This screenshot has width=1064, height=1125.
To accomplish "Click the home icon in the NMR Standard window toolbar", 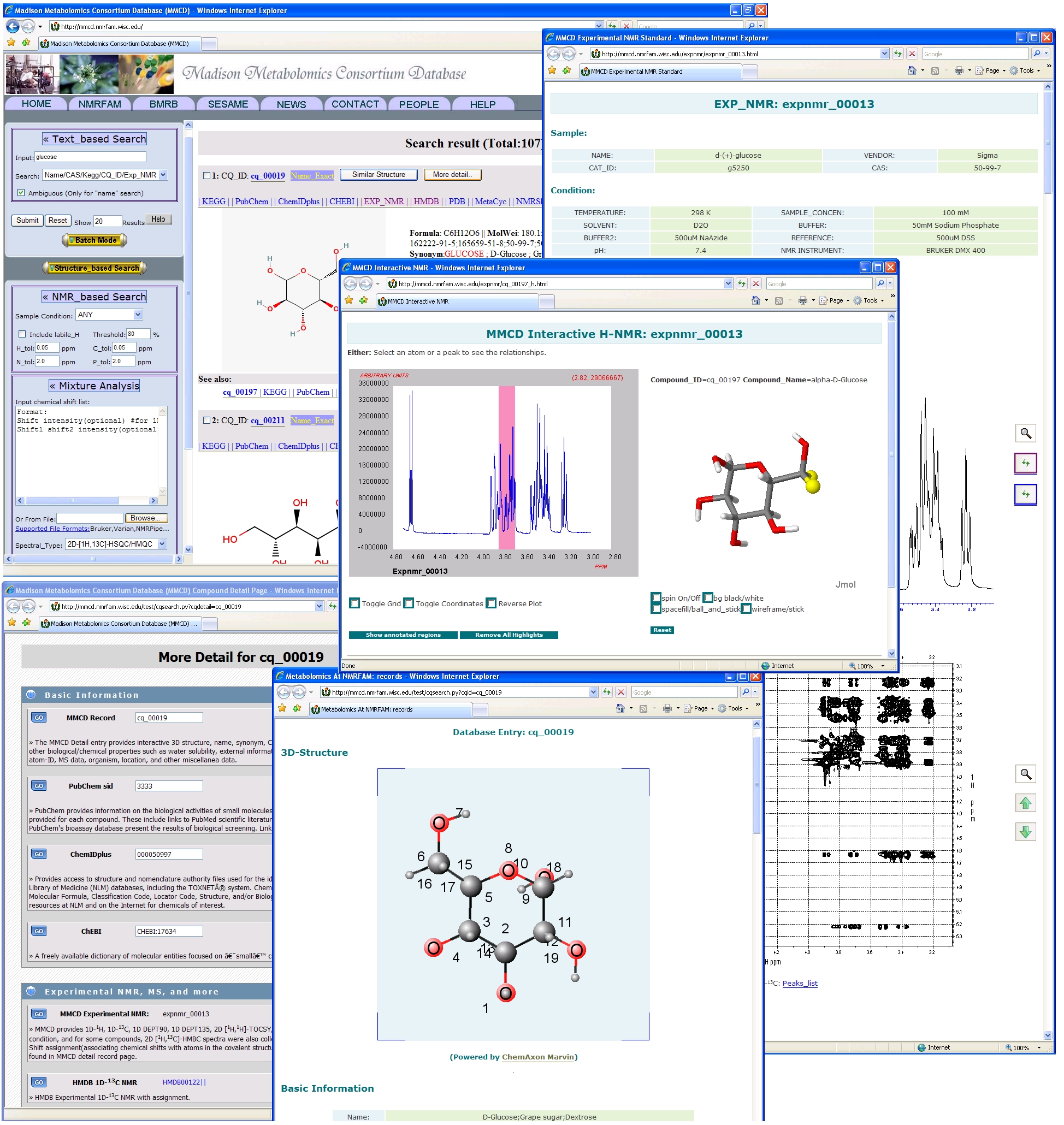I will click(912, 70).
